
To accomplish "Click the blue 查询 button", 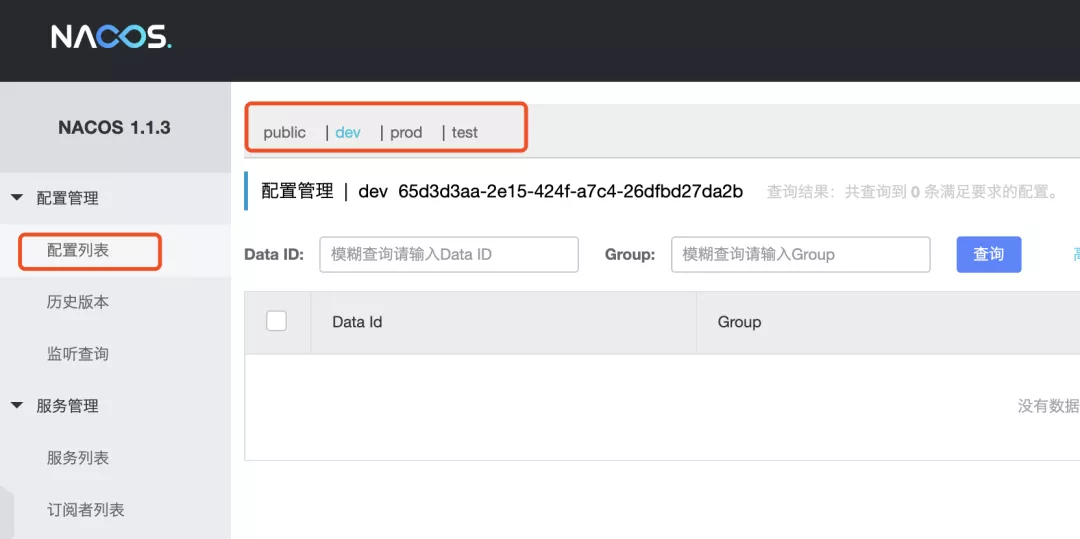I will pyautogui.click(x=988, y=255).
